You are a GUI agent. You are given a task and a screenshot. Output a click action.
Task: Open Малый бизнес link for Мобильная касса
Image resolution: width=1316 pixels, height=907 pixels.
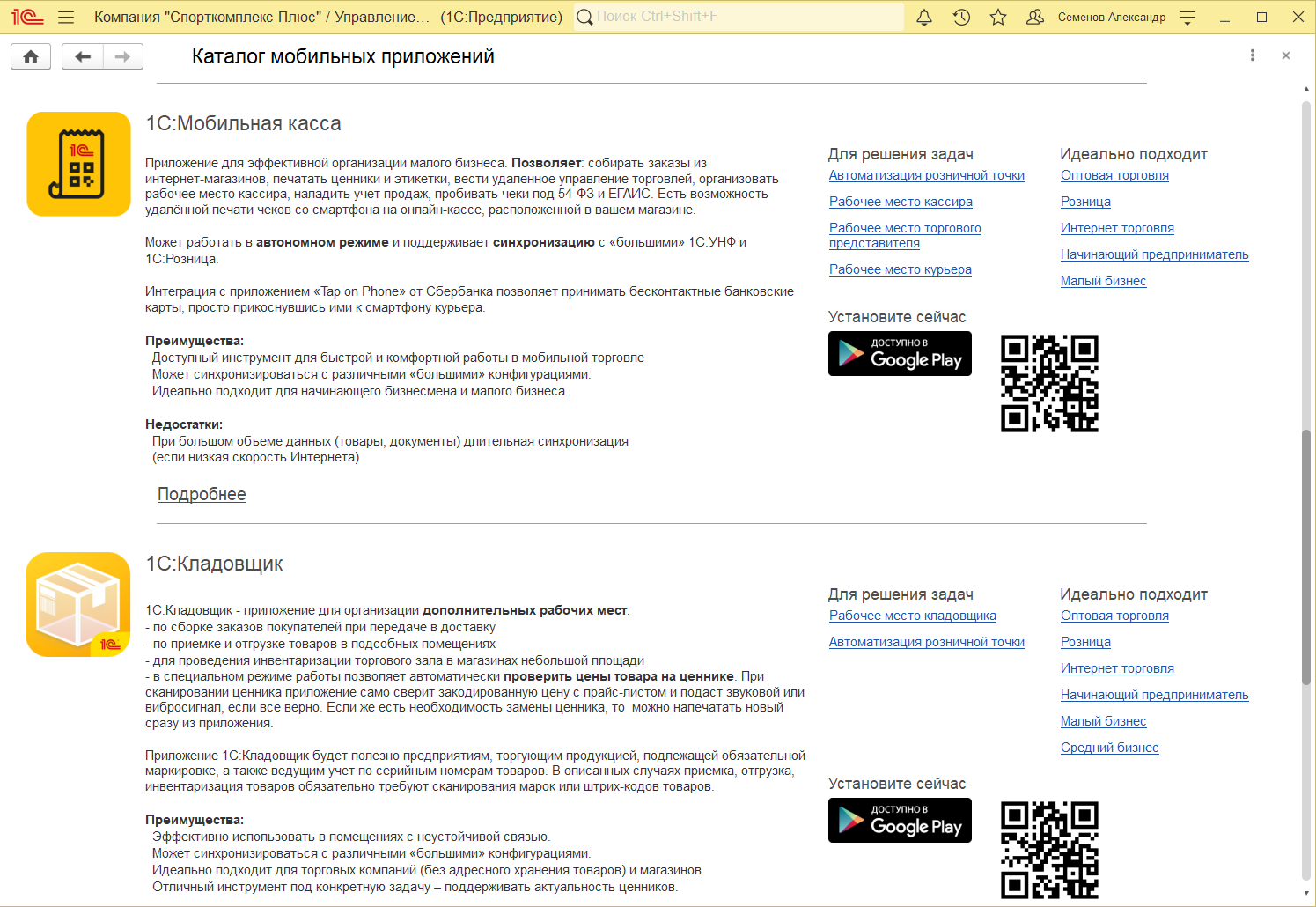[1103, 281]
